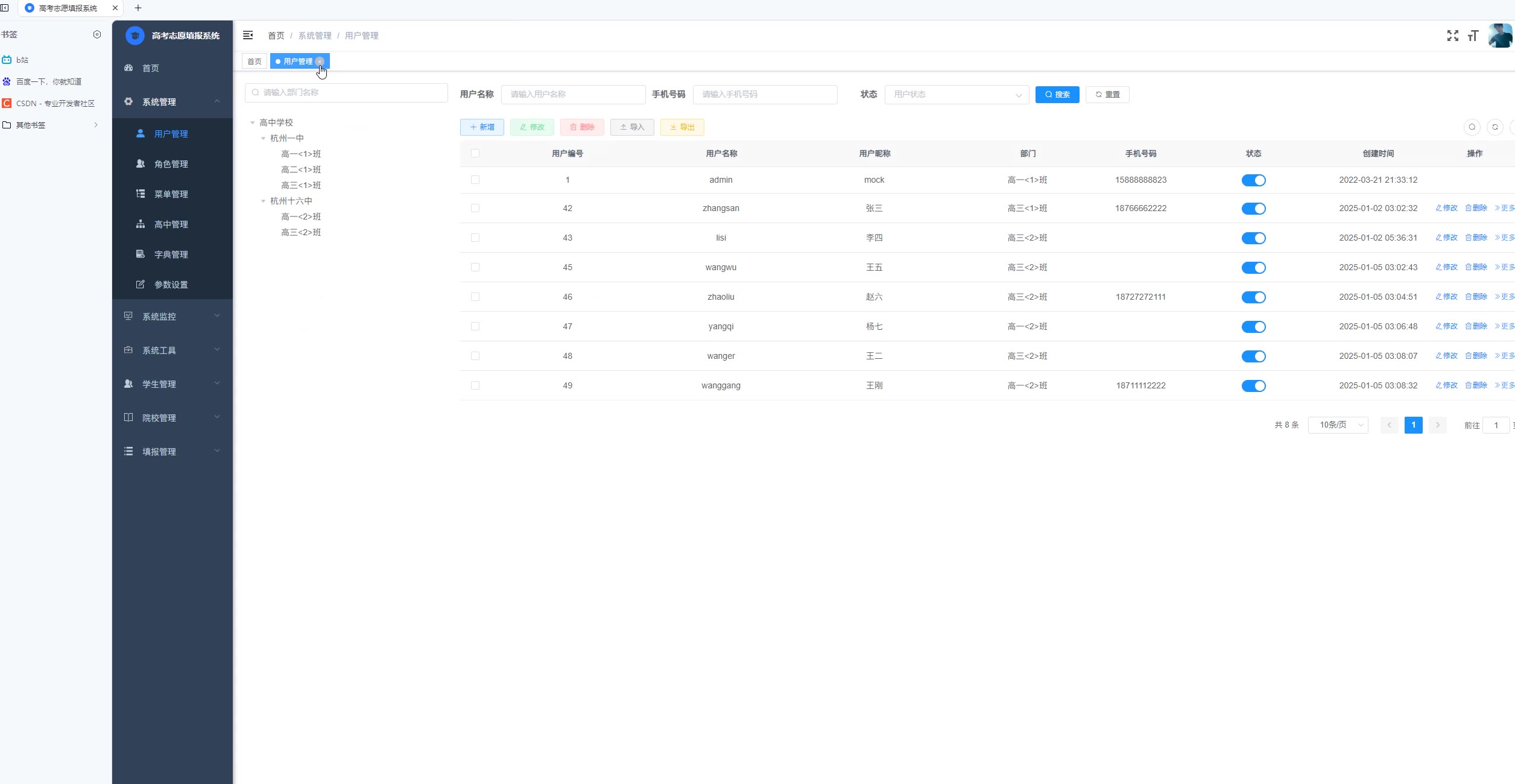Open the user avatar menu
Image resolution: width=1515 pixels, height=784 pixels.
tap(1500, 36)
